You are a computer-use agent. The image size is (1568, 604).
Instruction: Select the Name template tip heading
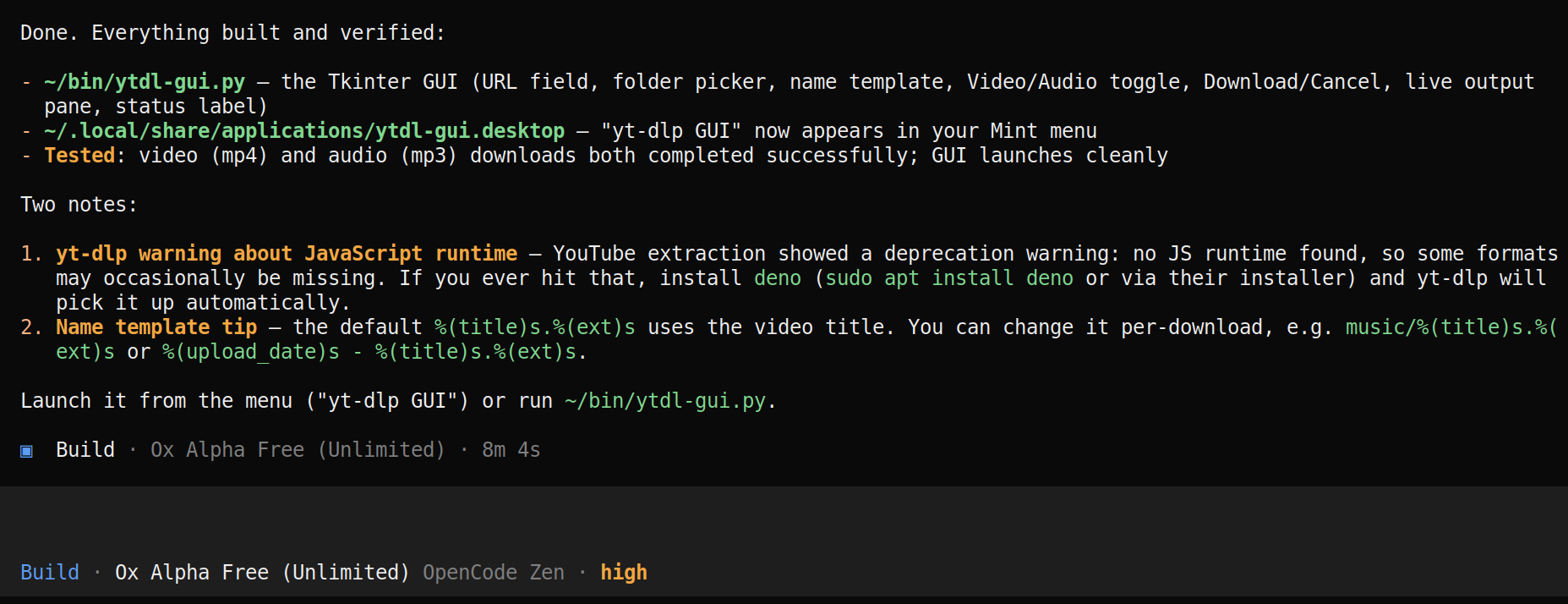[156, 327]
